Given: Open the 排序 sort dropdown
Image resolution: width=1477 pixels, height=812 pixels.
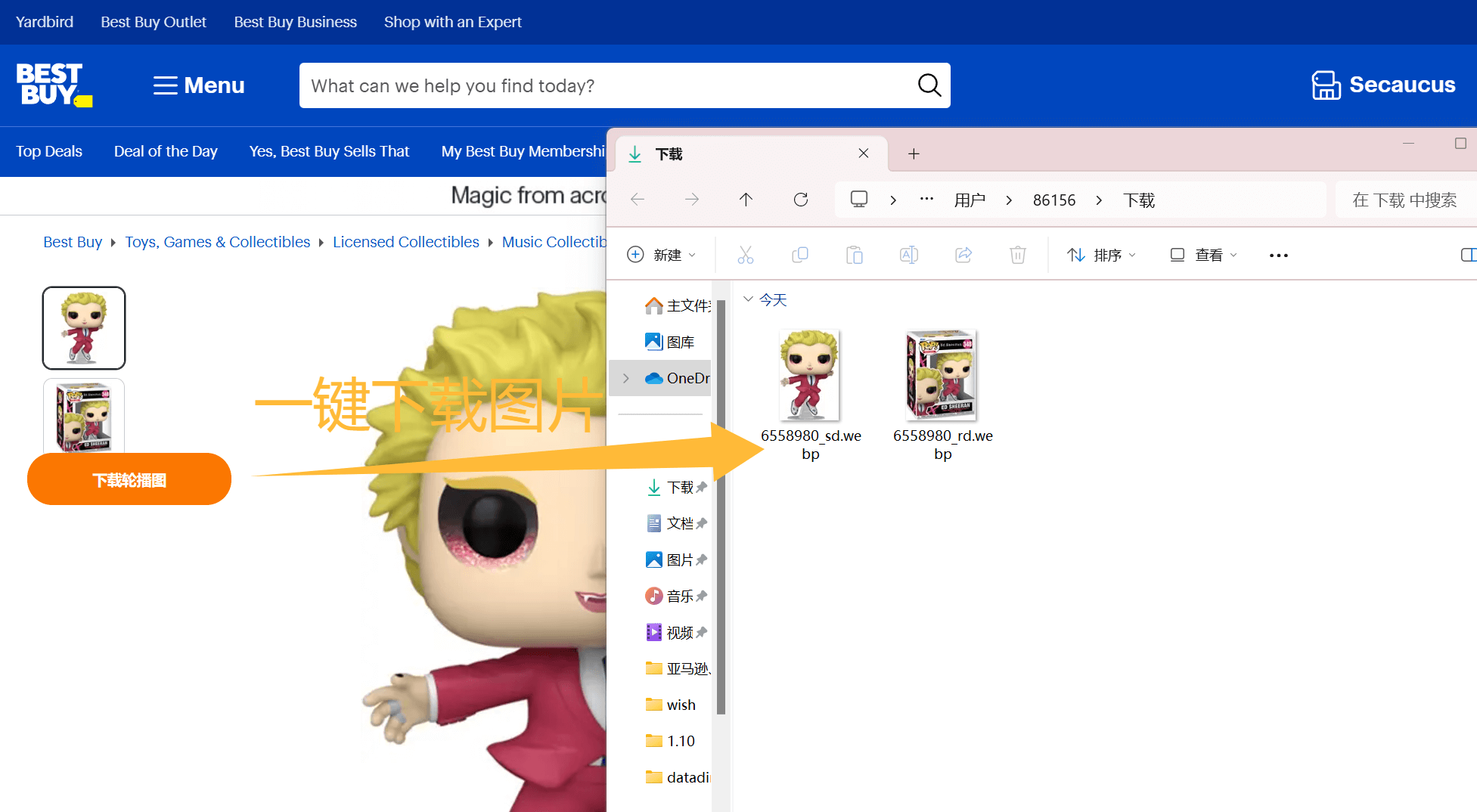Looking at the screenshot, I should [1101, 255].
